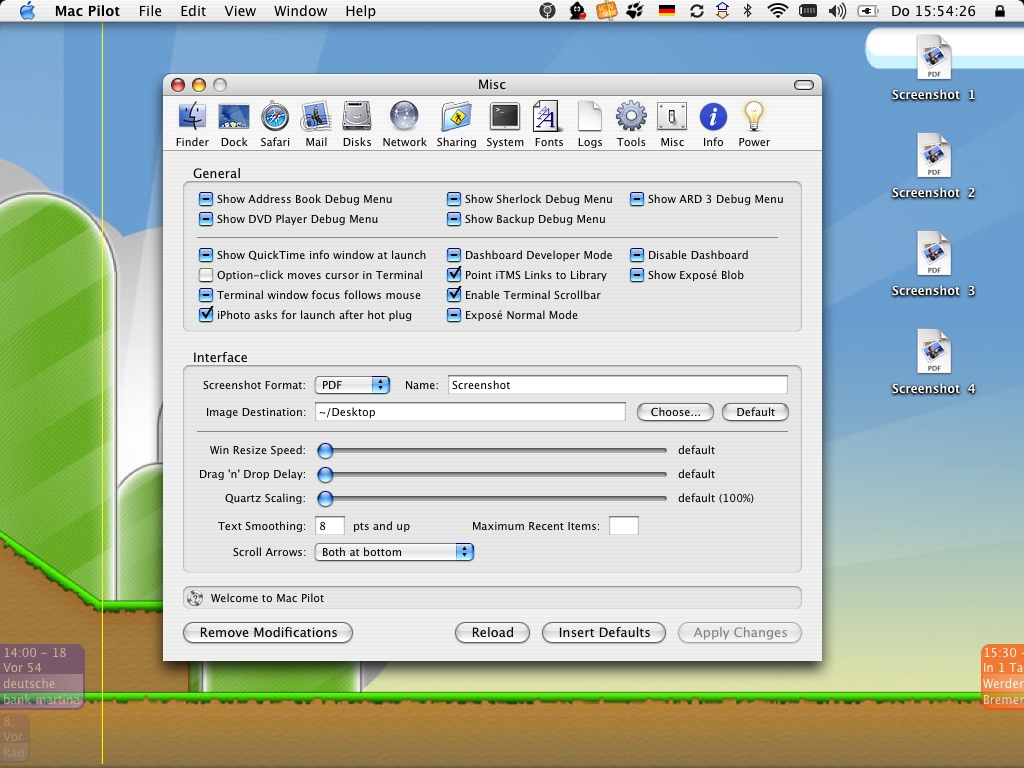
Task: Open the Help menu
Action: point(360,11)
